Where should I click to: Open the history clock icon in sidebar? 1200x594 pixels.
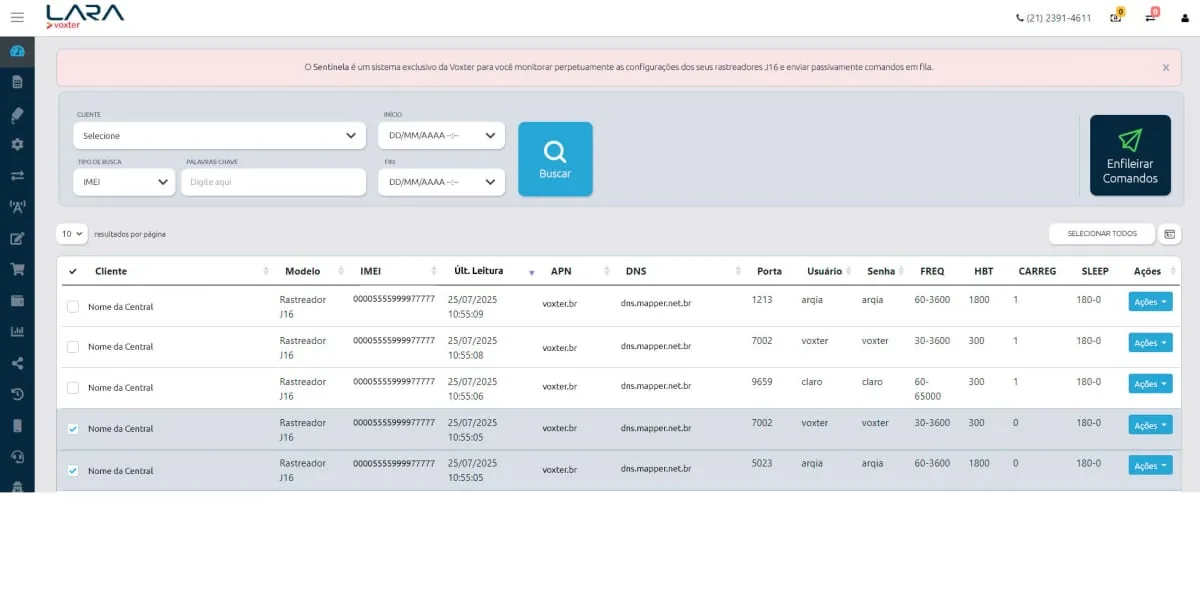(17, 394)
